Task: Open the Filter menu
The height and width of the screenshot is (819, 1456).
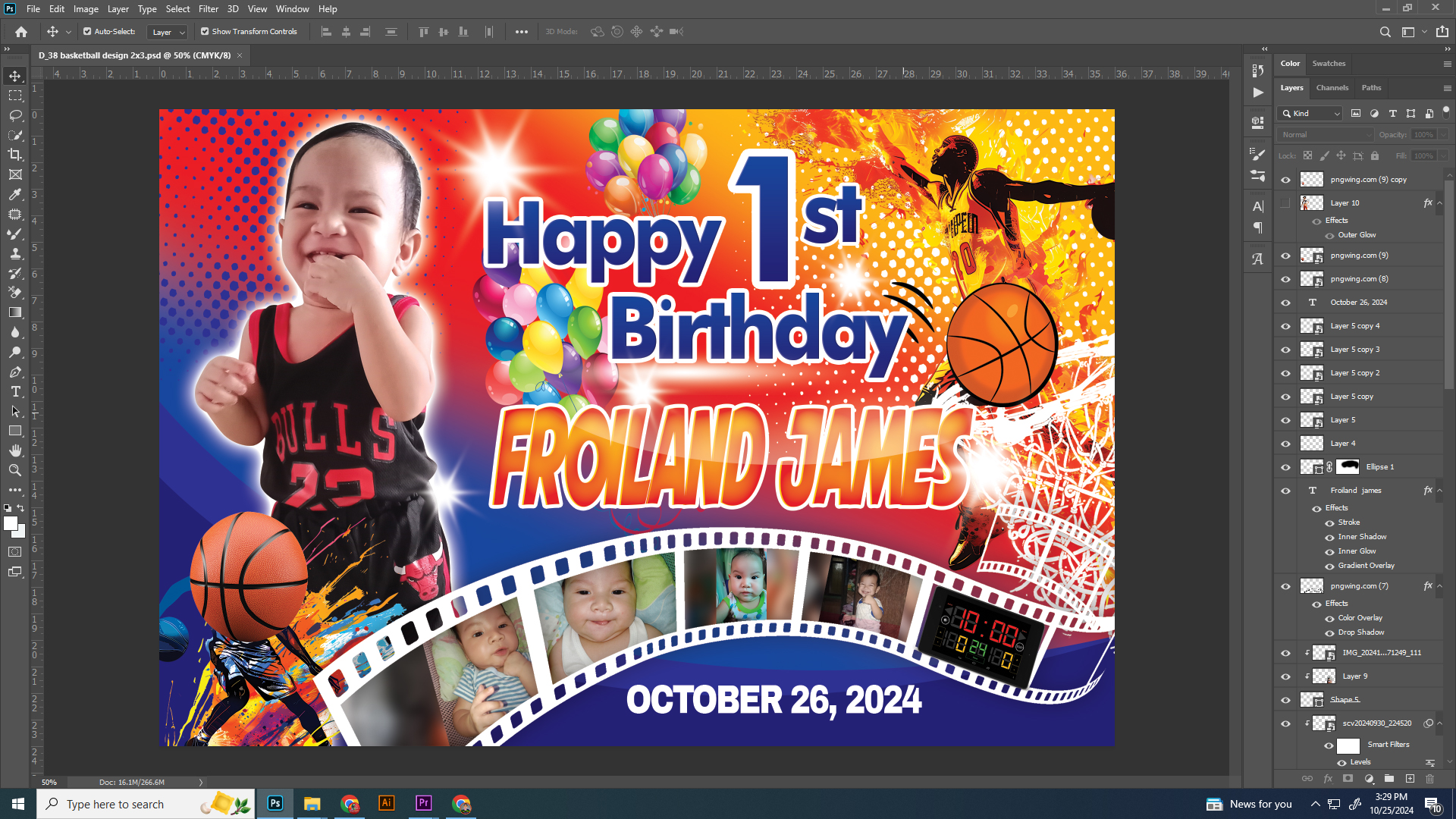Action: coord(208,9)
